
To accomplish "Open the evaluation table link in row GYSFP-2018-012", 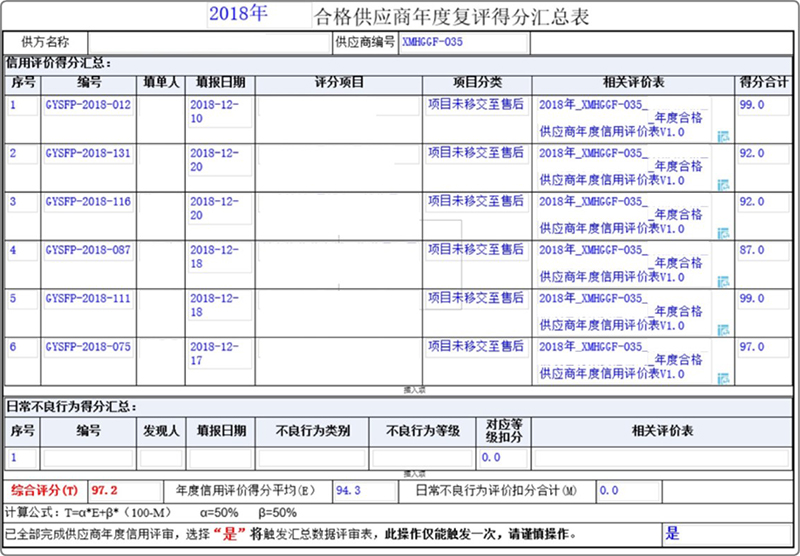I will (x=623, y=118).
